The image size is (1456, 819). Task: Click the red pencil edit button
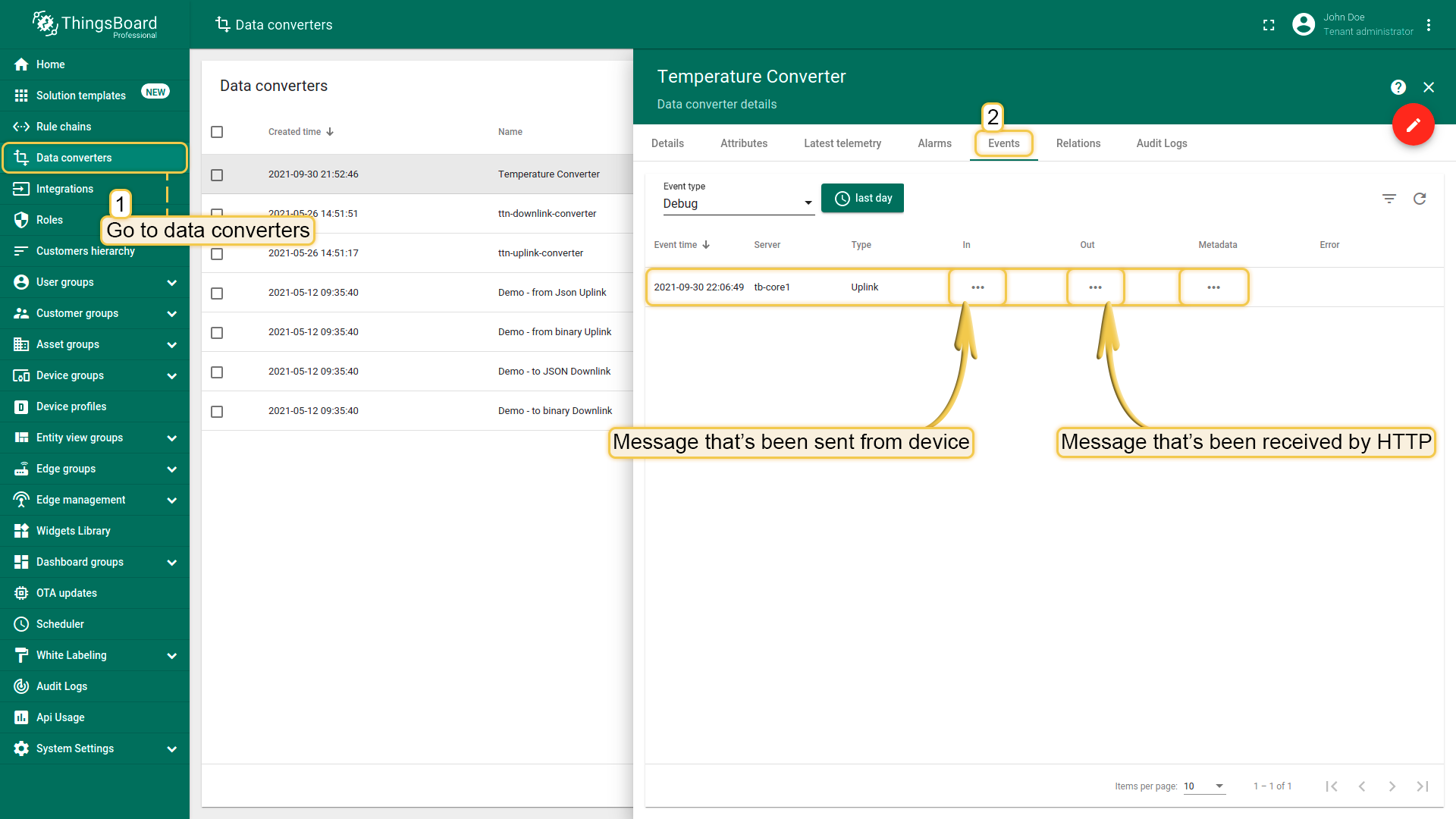1413,125
